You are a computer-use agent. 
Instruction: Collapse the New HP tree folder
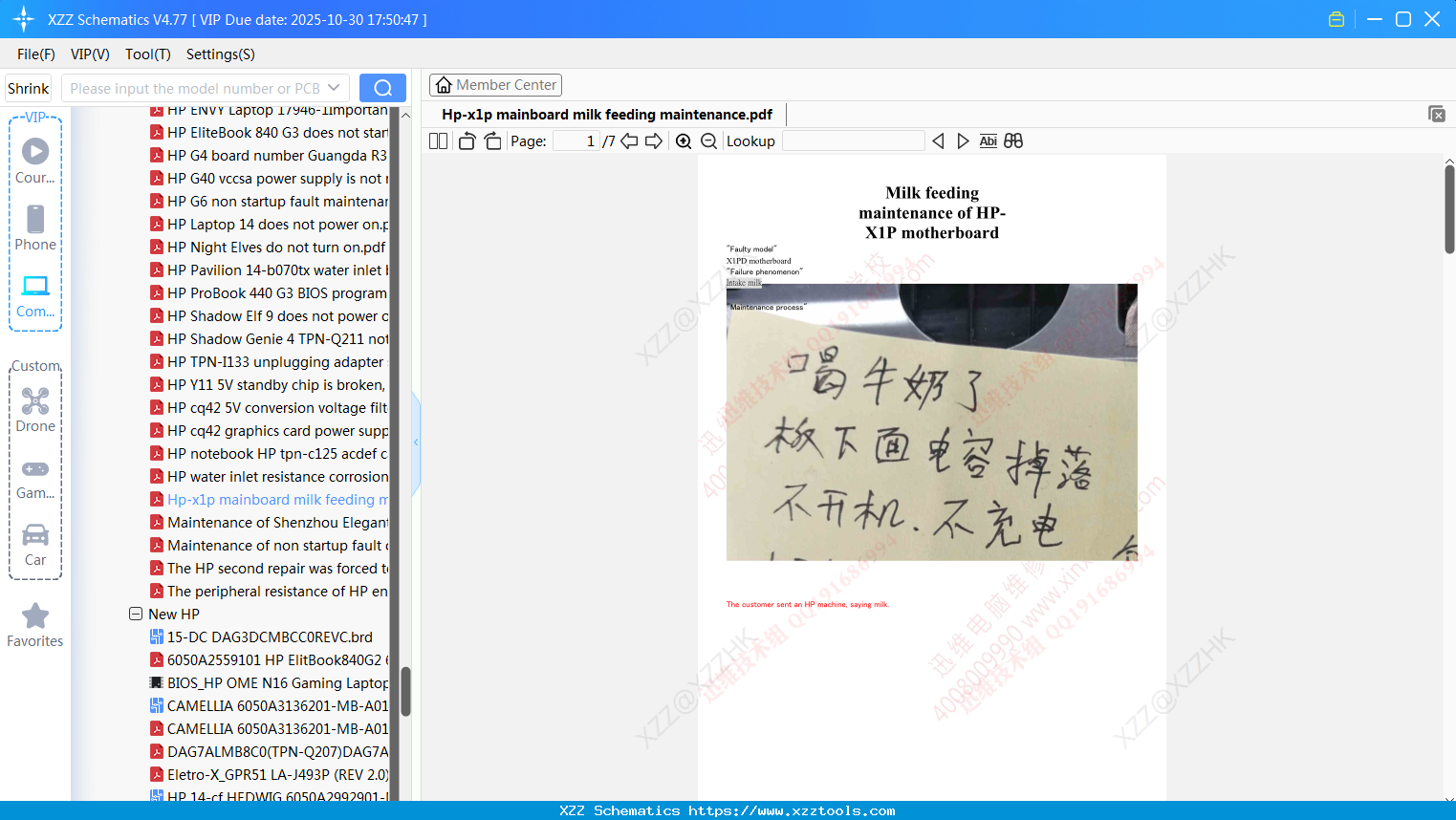coord(136,614)
